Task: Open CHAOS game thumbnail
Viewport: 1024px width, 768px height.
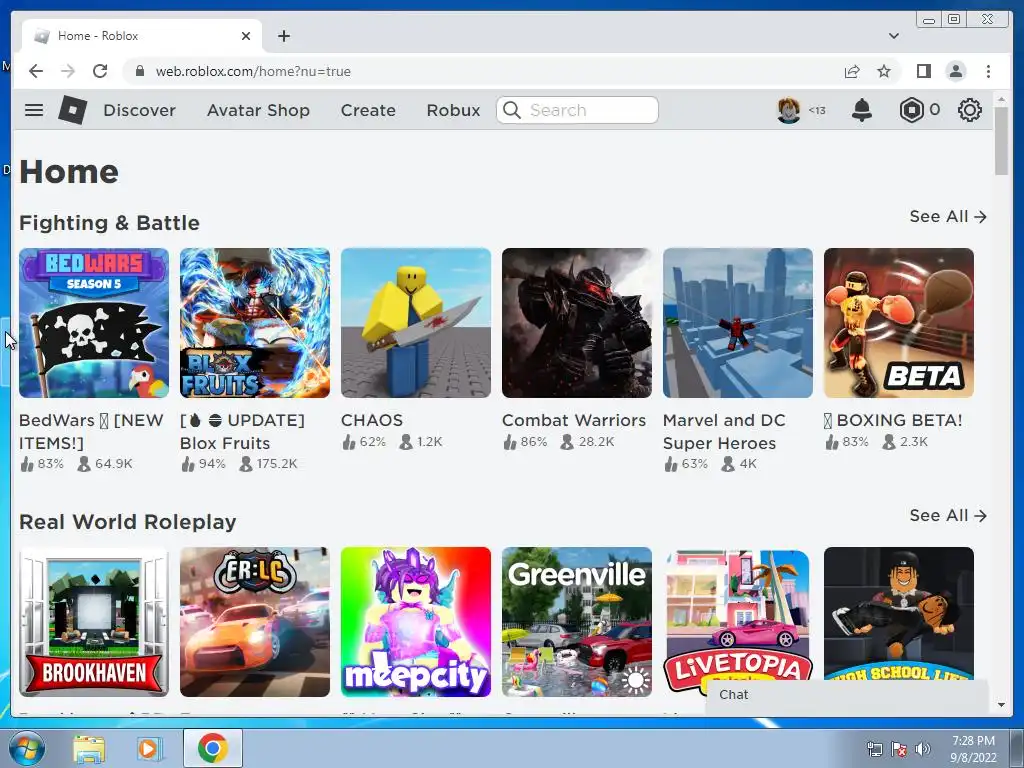Action: point(416,323)
